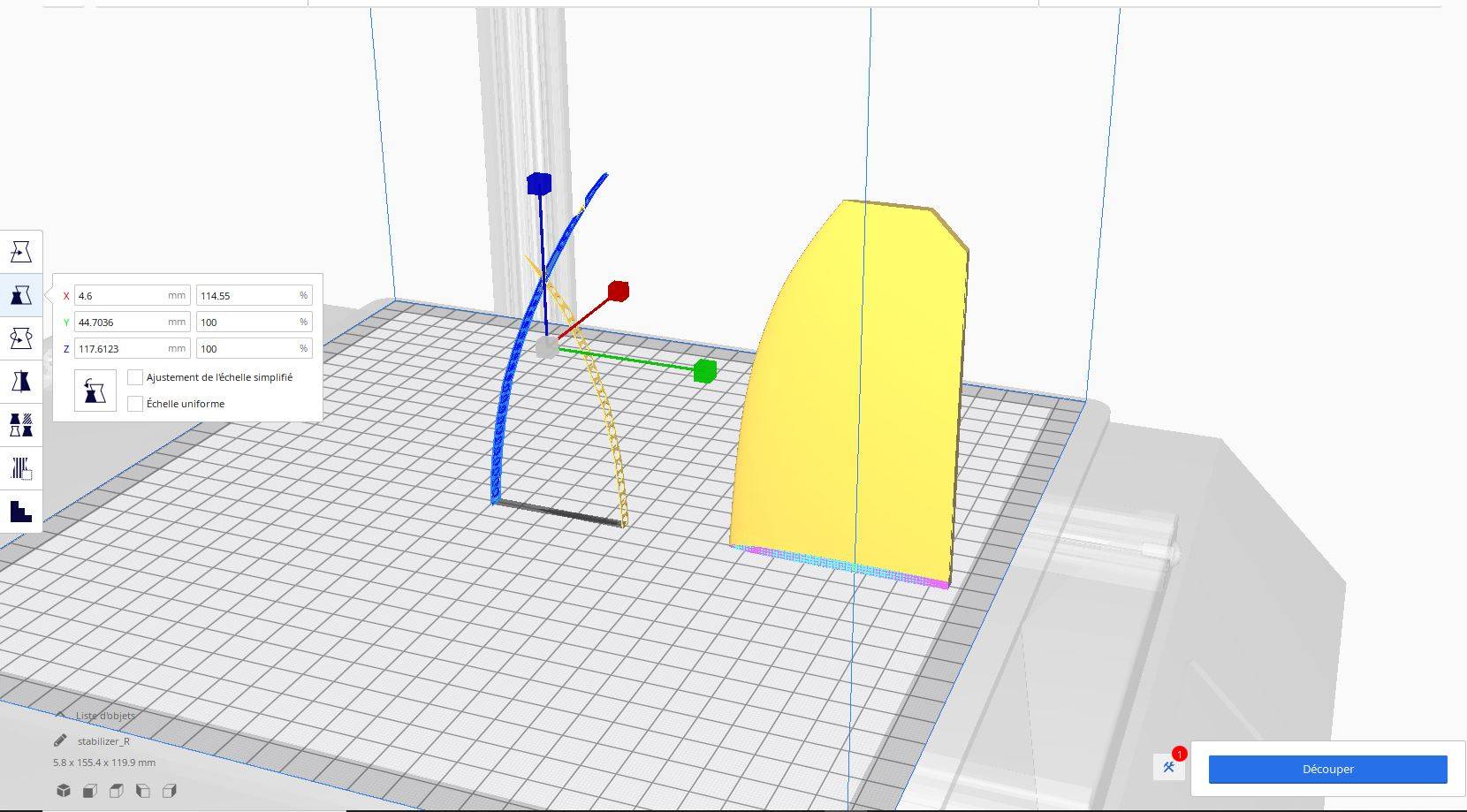Image resolution: width=1467 pixels, height=812 pixels.
Task: Switch to front view icon
Action: click(90, 791)
